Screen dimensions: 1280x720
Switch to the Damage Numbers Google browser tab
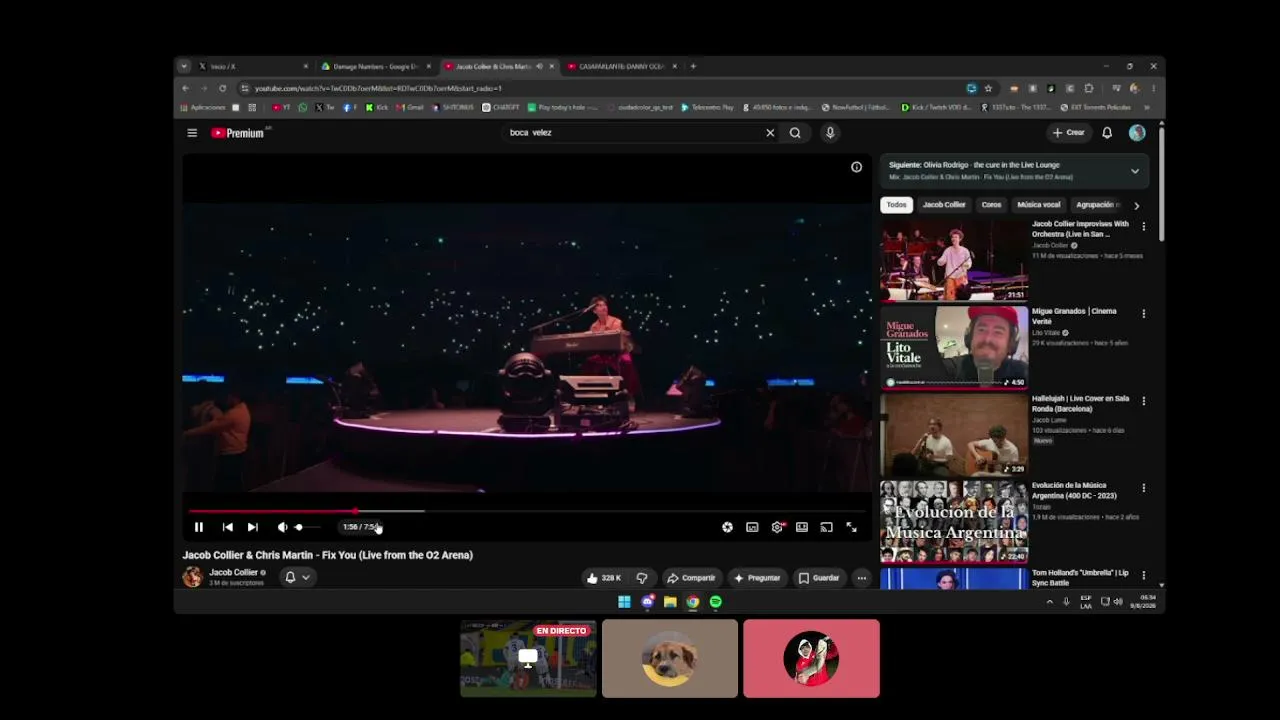(x=376, y=67)
